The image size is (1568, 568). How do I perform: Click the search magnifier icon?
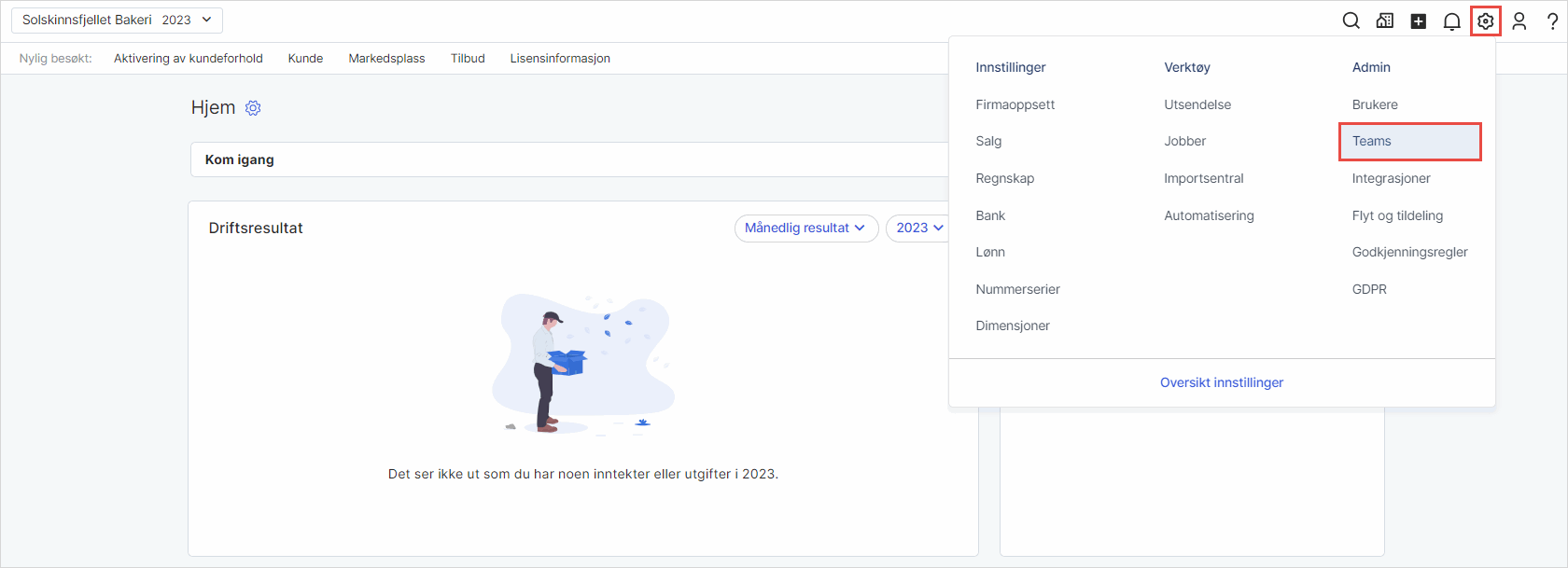coord(1351,21)
